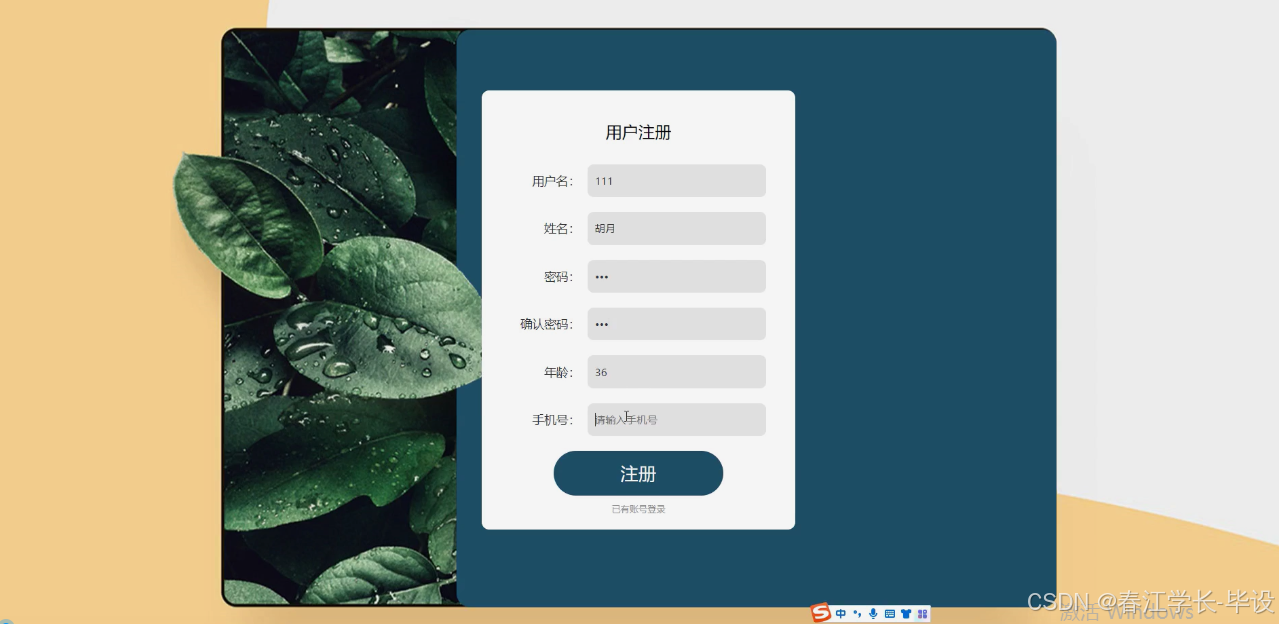Open the IME toolbox grid icon
This screenshot has width=1279, height=624.
click(x=922, y=613)
